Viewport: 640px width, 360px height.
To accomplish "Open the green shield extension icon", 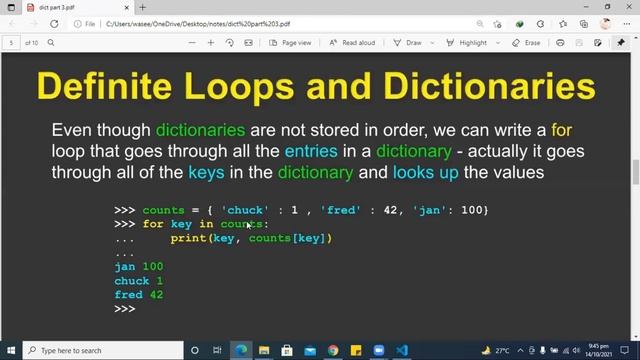I will coord(520,24).
